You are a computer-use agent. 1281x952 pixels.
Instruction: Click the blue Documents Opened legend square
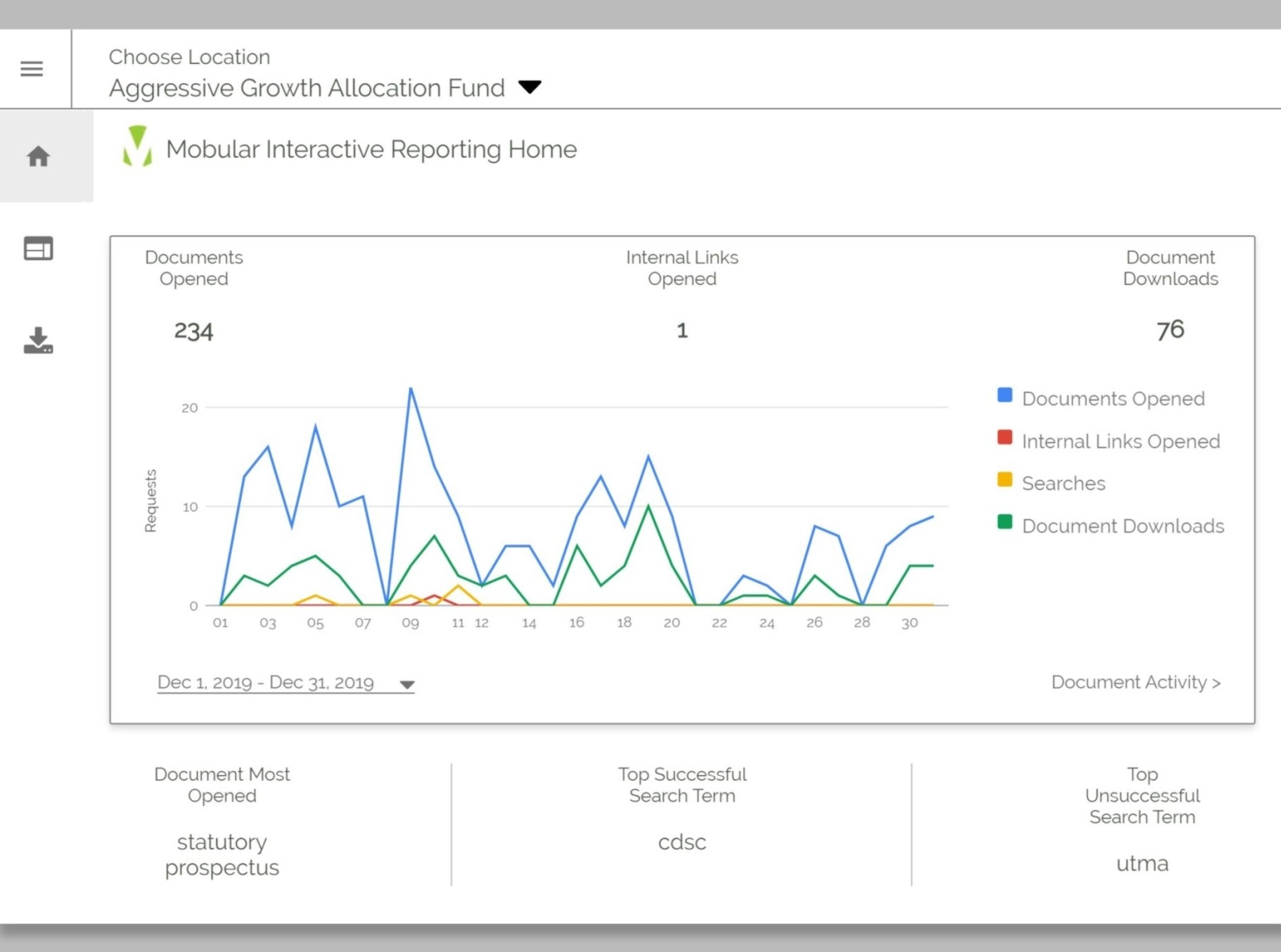[1003, 394]
